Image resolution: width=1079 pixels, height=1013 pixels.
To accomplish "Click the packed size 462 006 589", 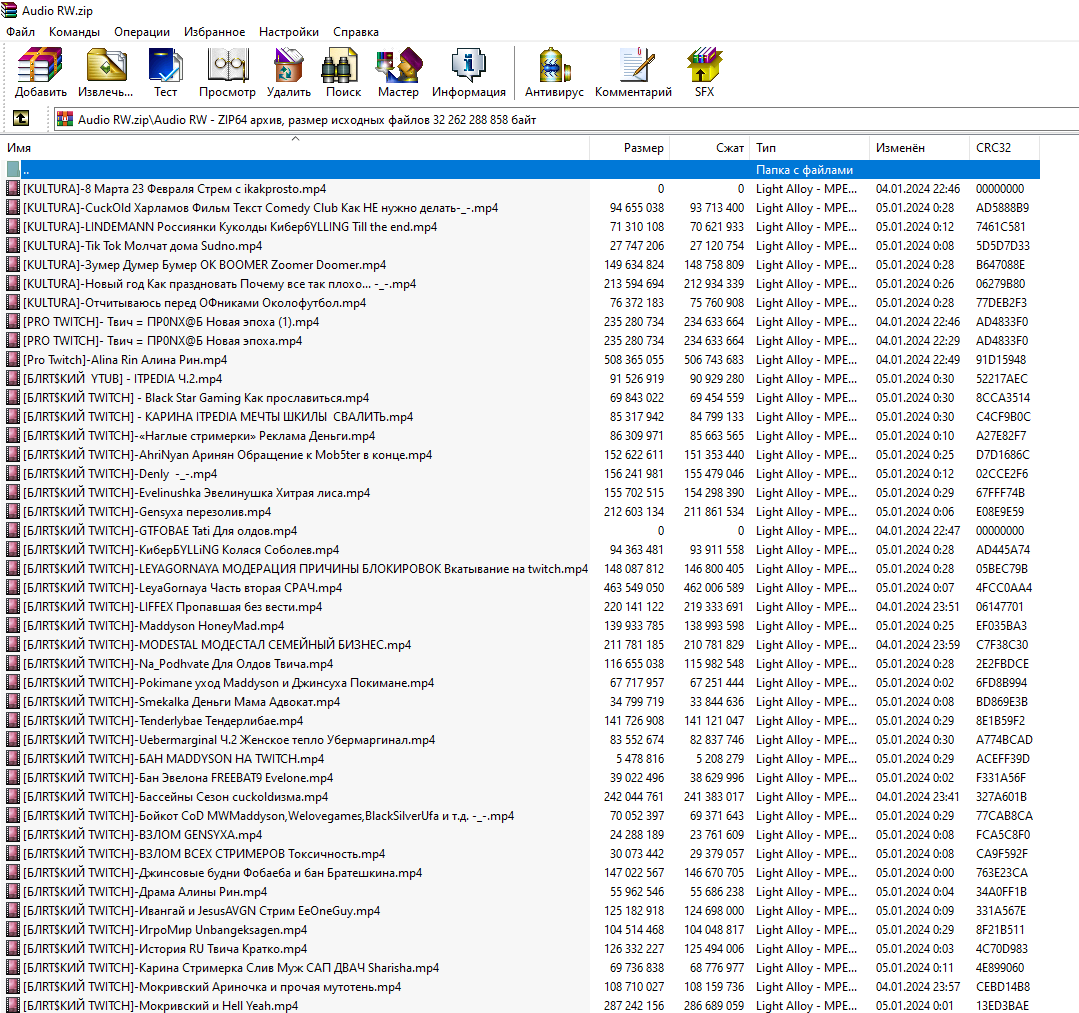I will pos(714,587).
